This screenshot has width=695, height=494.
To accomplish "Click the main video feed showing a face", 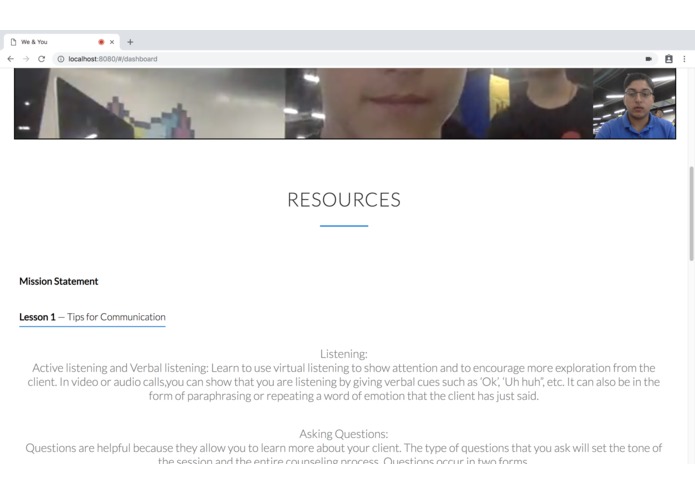I will coord(304,104).
